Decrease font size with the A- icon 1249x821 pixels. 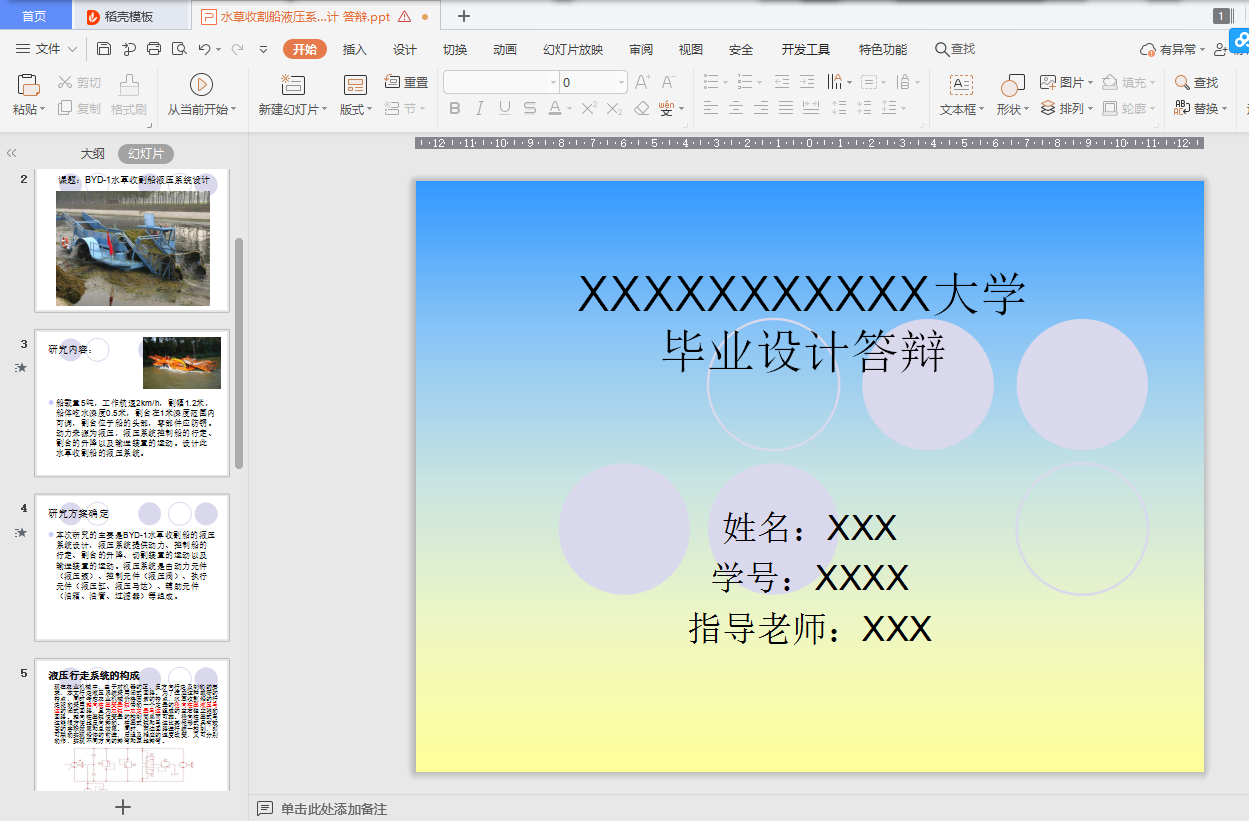click(x=668, y=82)
